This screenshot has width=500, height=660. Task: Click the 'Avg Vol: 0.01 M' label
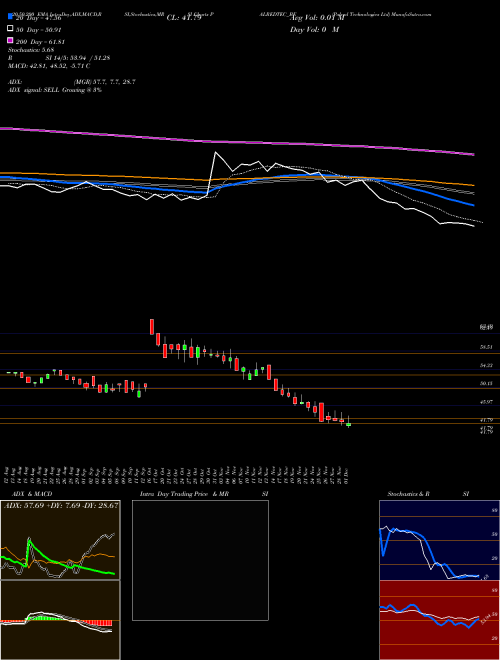click(317, 18)
